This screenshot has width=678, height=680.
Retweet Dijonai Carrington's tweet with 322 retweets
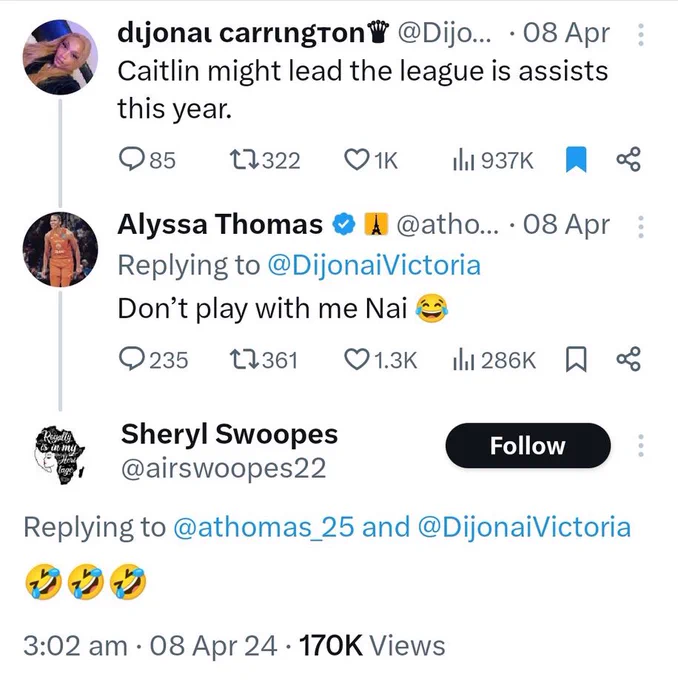pyautogui.click(x=265, y=160)
